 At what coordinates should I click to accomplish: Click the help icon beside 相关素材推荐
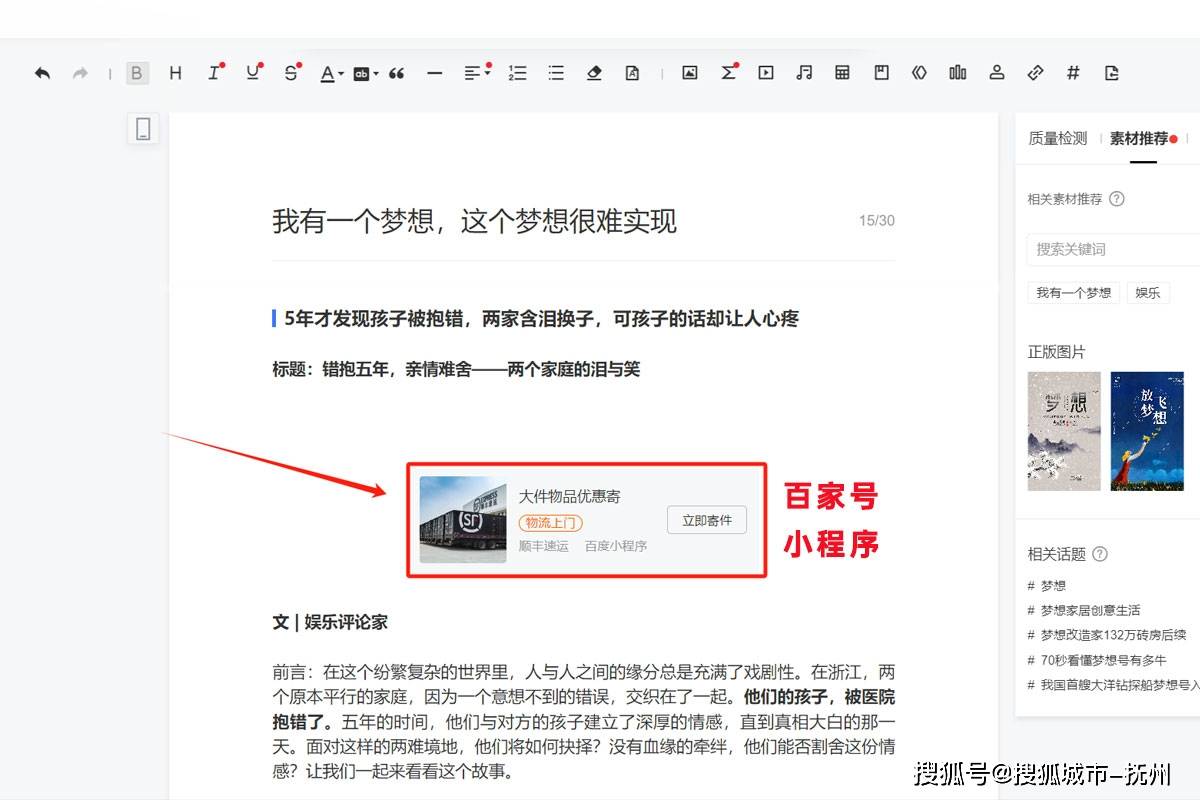(1117, 199)
